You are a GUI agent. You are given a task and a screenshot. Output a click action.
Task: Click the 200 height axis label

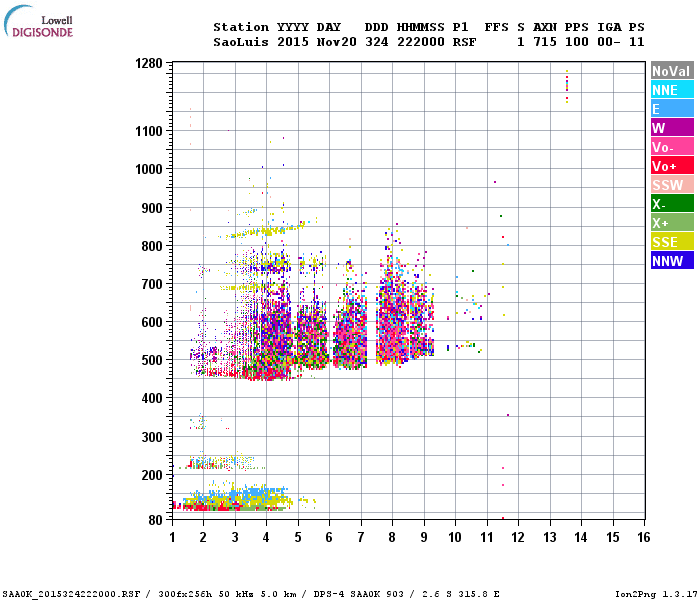pyautogui.click(x=152, y=475)
